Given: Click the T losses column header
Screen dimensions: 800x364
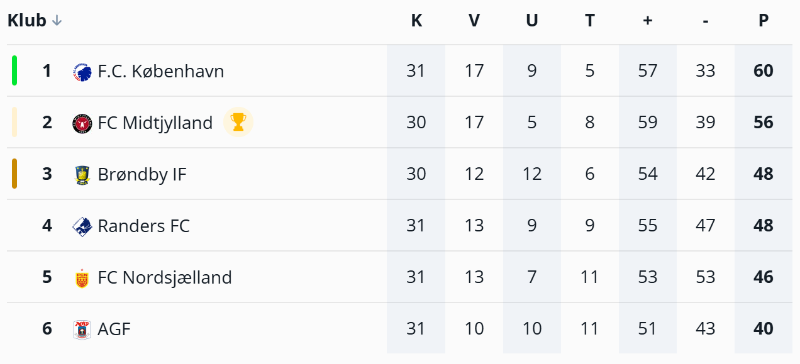Looking at the screenshot, I should coord(590,20).
